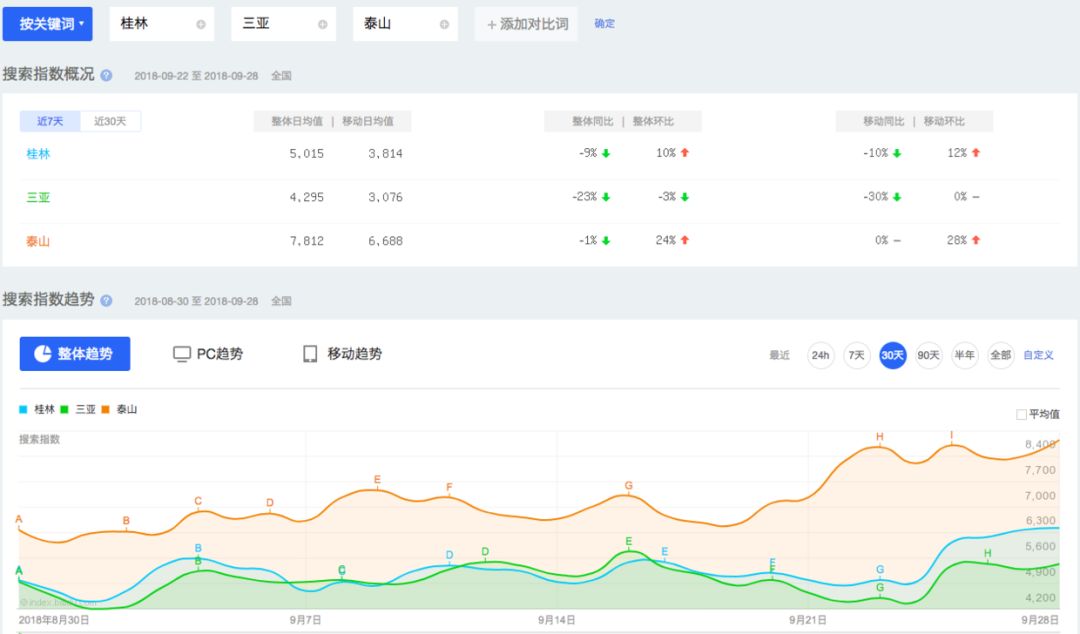
Task: Click the 整体环比 column header
Action: click(653, 121)
